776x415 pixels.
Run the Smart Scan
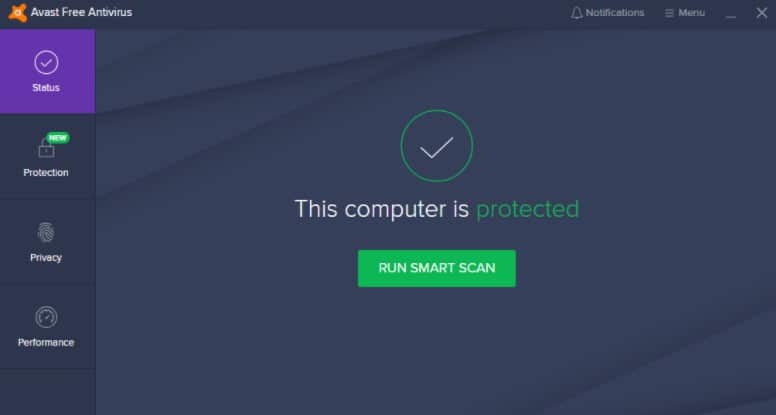pos(436,268)
